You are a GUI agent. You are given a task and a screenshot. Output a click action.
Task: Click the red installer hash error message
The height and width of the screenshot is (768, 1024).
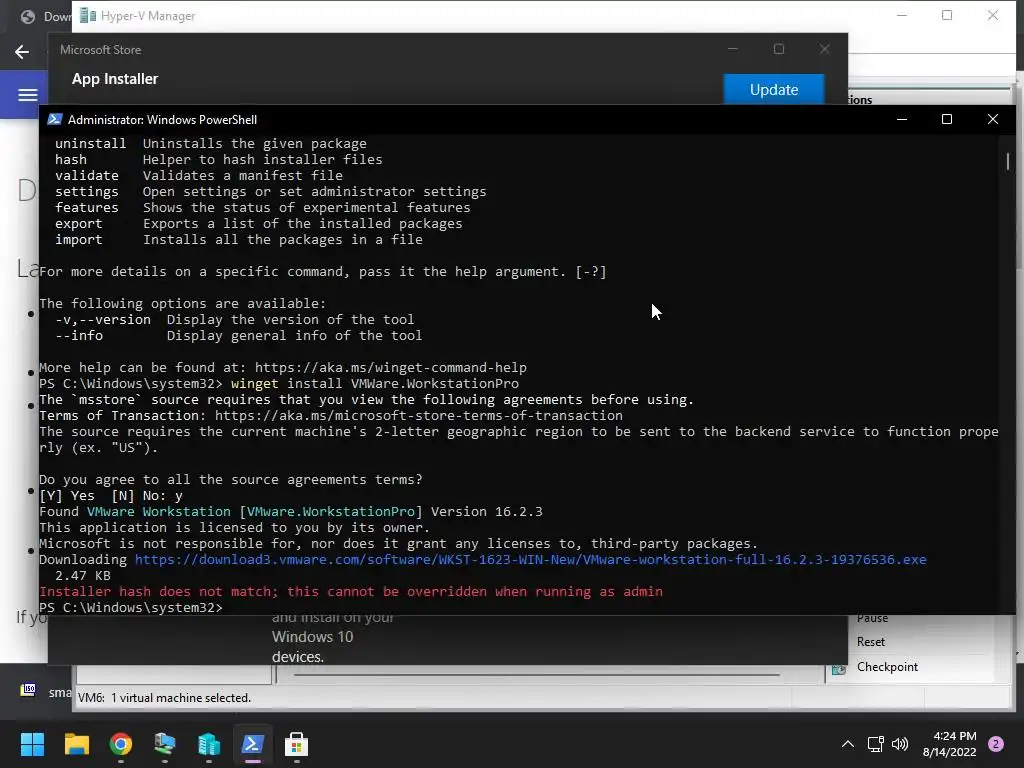click(351, 592)
